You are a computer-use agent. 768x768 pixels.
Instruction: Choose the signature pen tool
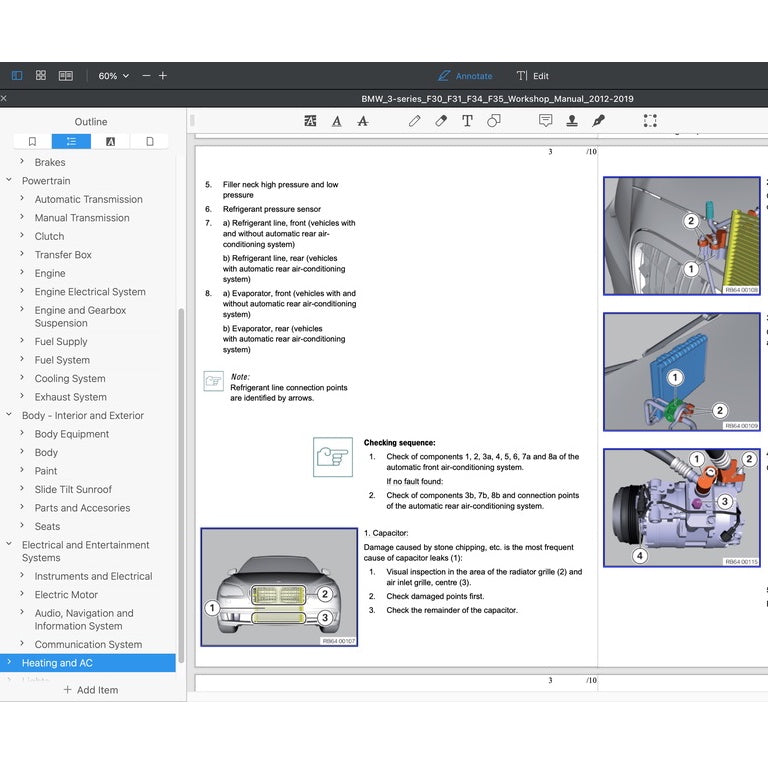(x=598, y=120)
